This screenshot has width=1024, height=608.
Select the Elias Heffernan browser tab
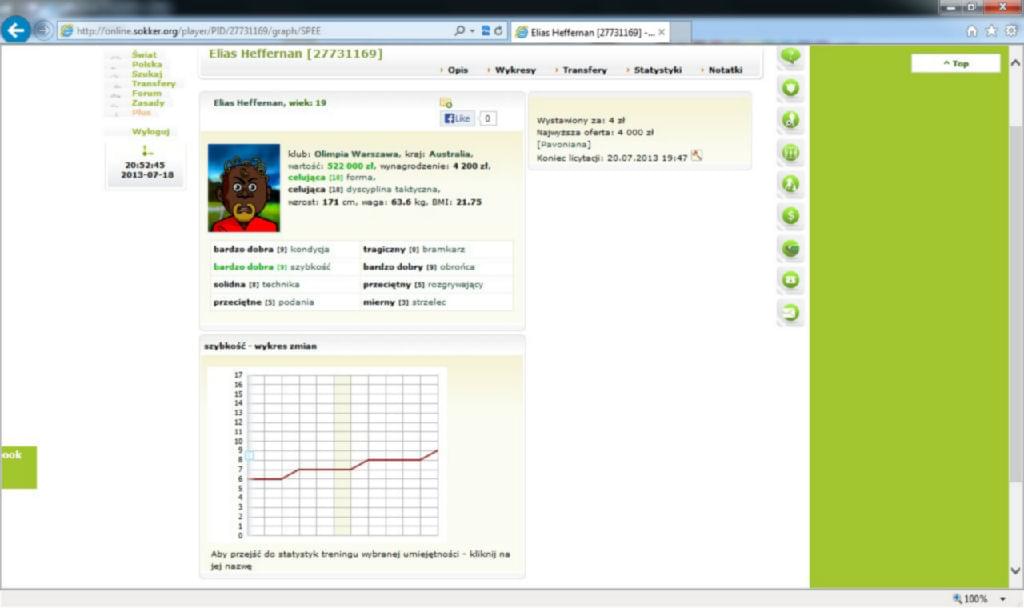[x=588, y=32]
